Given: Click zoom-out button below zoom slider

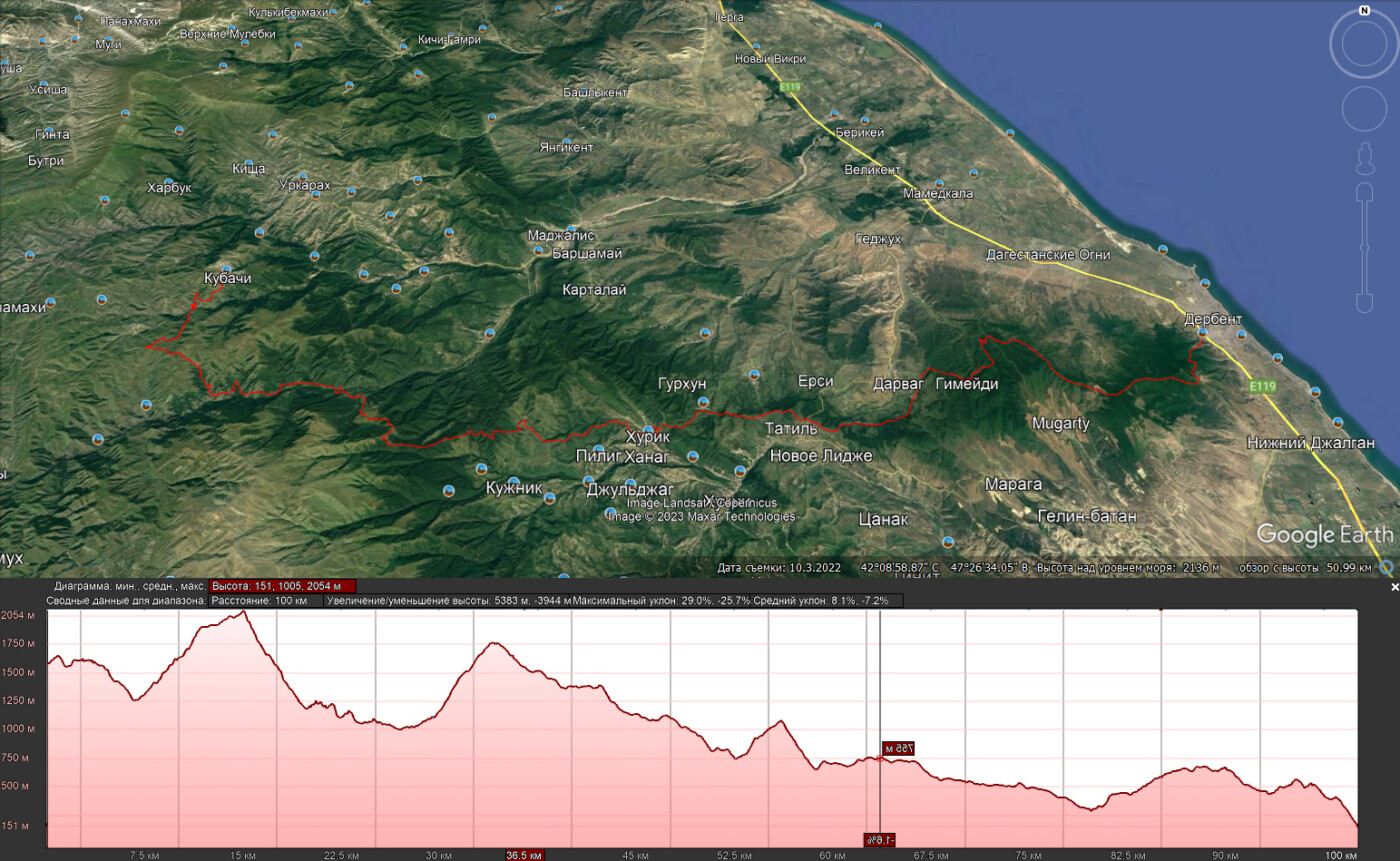Looking at the screenshot, I should tap(1364, 302).
